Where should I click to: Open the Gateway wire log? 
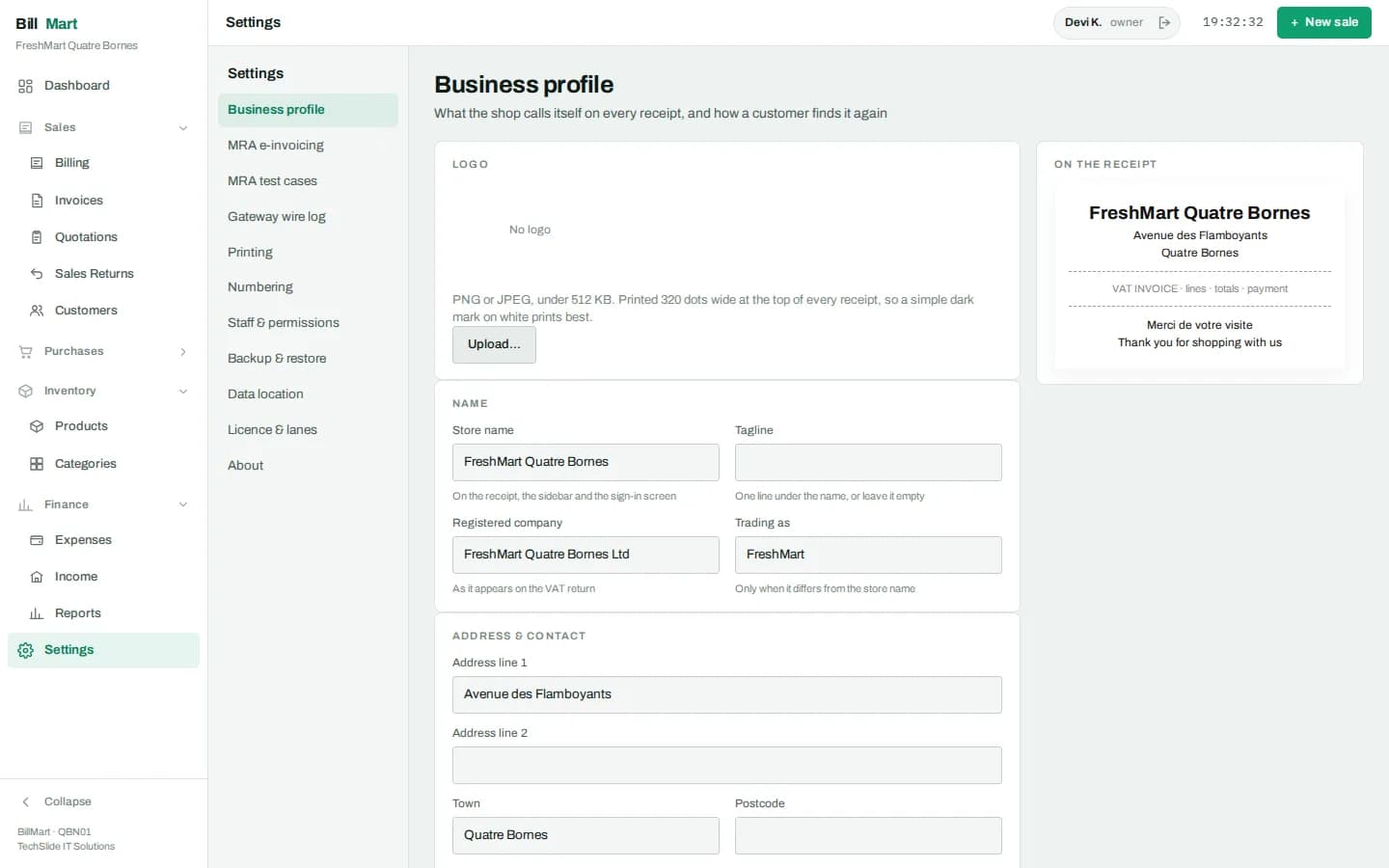click(308, 217)
